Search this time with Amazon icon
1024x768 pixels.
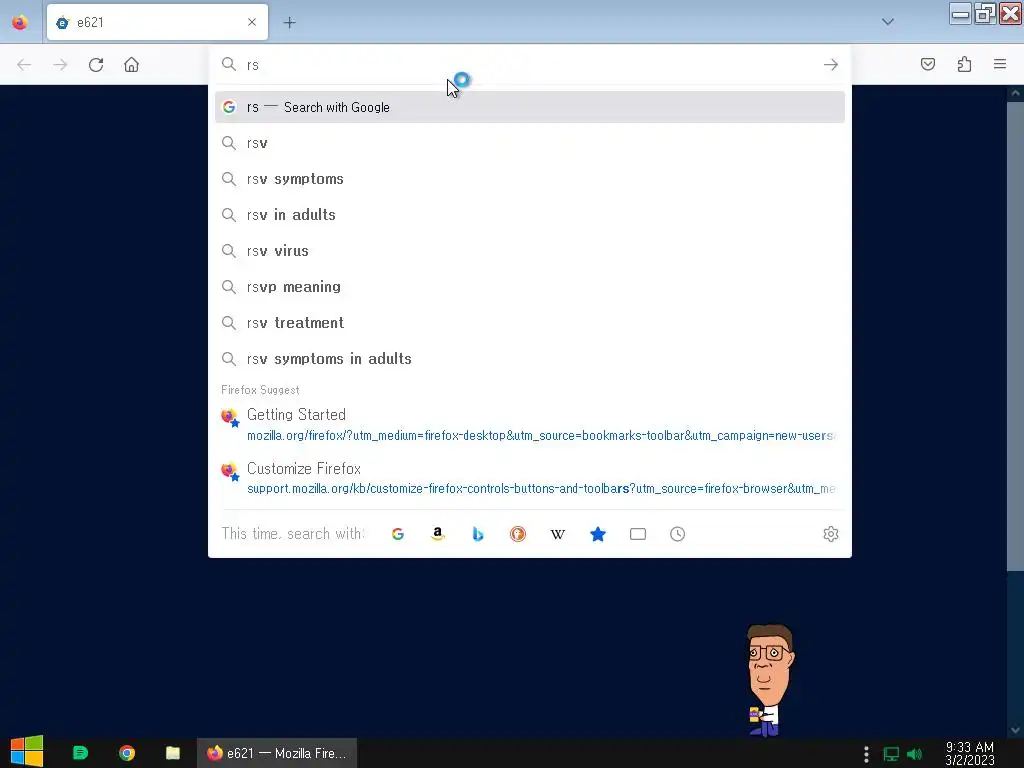click(x=438, y=534)
